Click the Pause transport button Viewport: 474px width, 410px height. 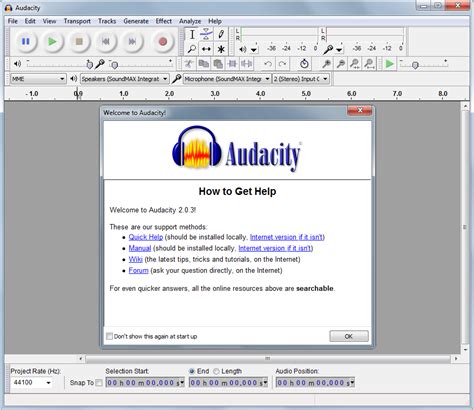(x=26, y=42)
